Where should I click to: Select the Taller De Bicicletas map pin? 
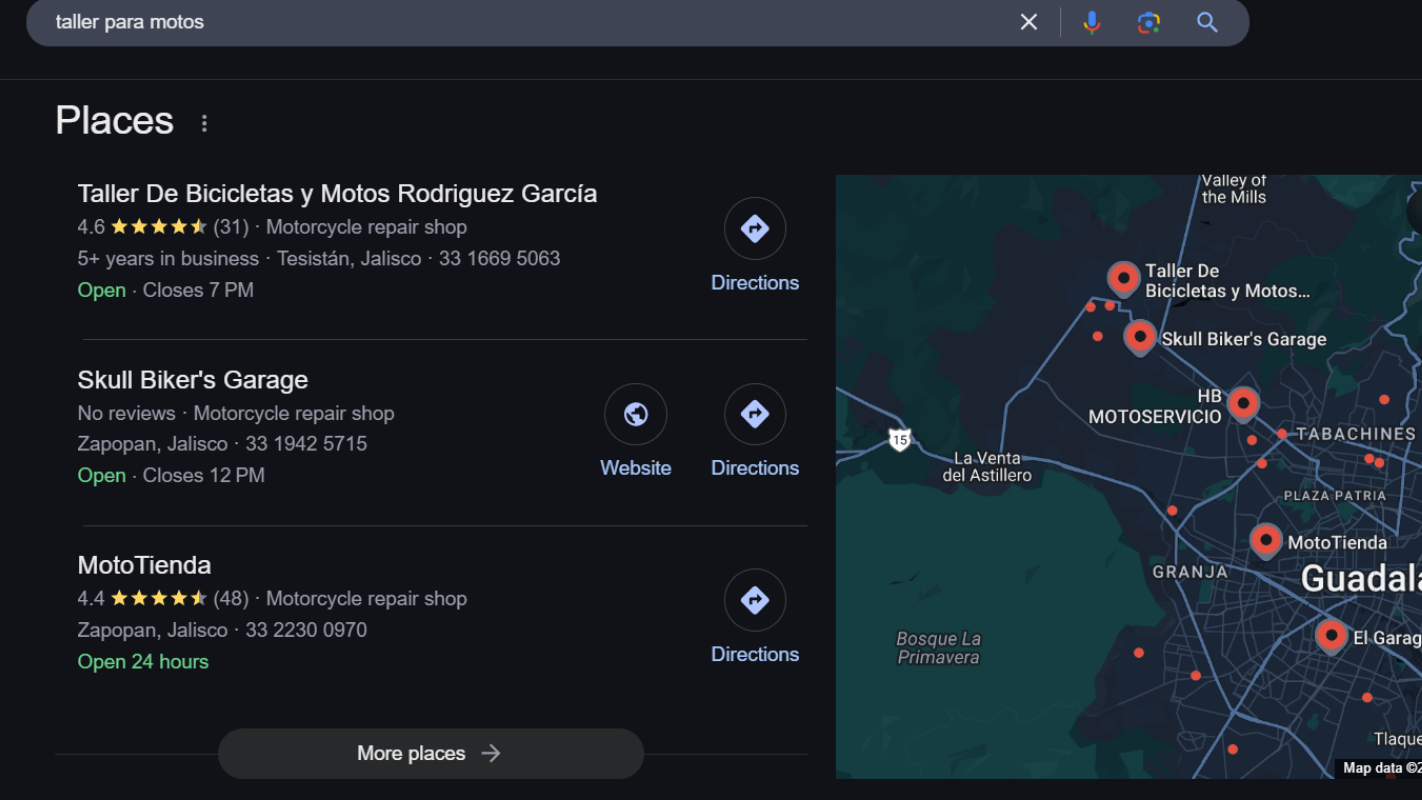(x=1123, y=278)
